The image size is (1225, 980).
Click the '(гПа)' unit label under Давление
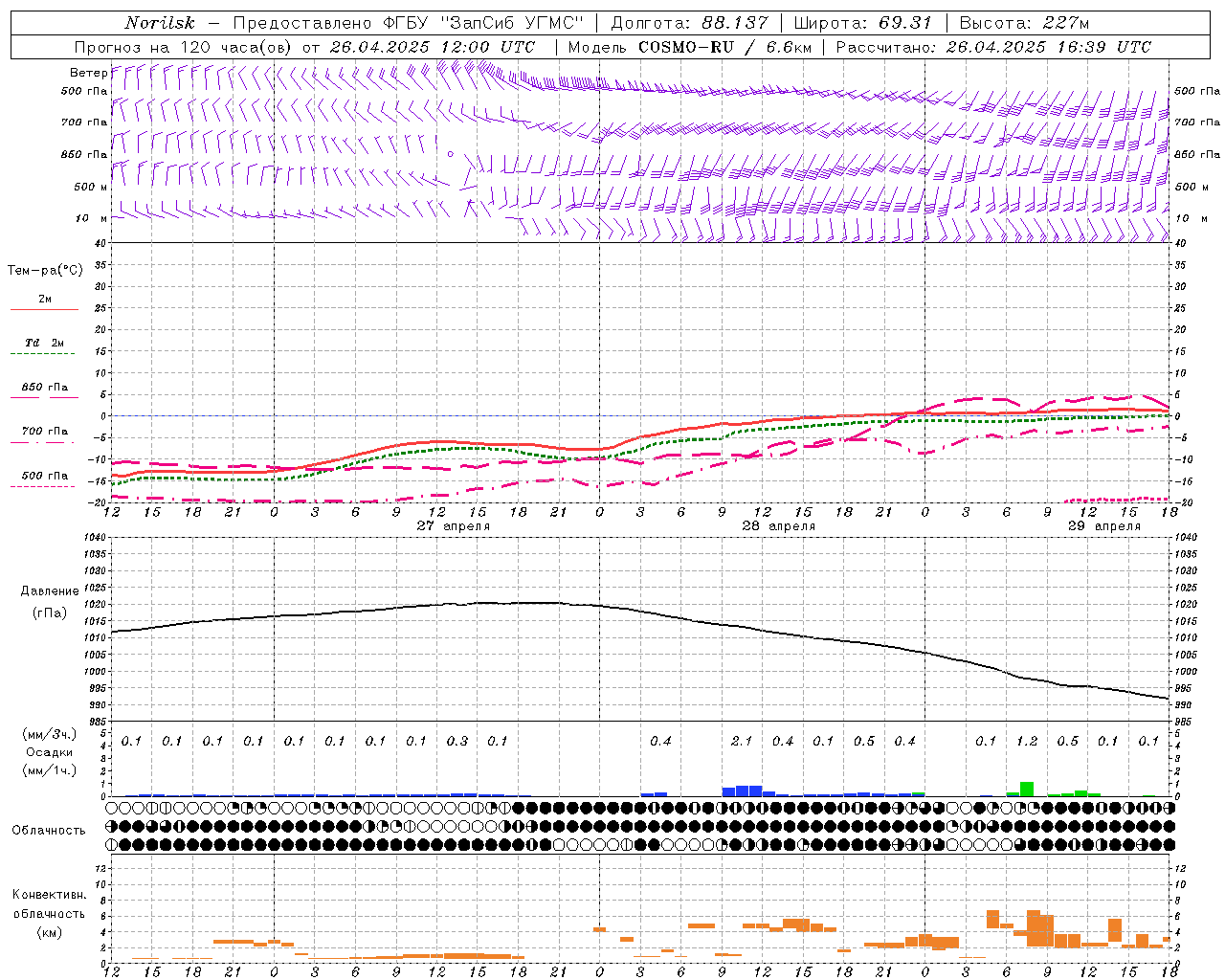50,612
